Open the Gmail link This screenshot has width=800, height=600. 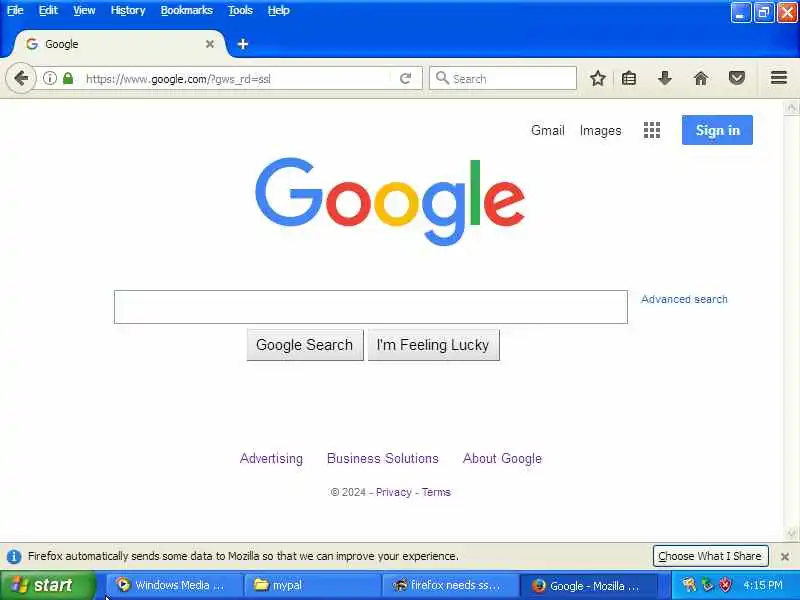click(x=547, y=131)
